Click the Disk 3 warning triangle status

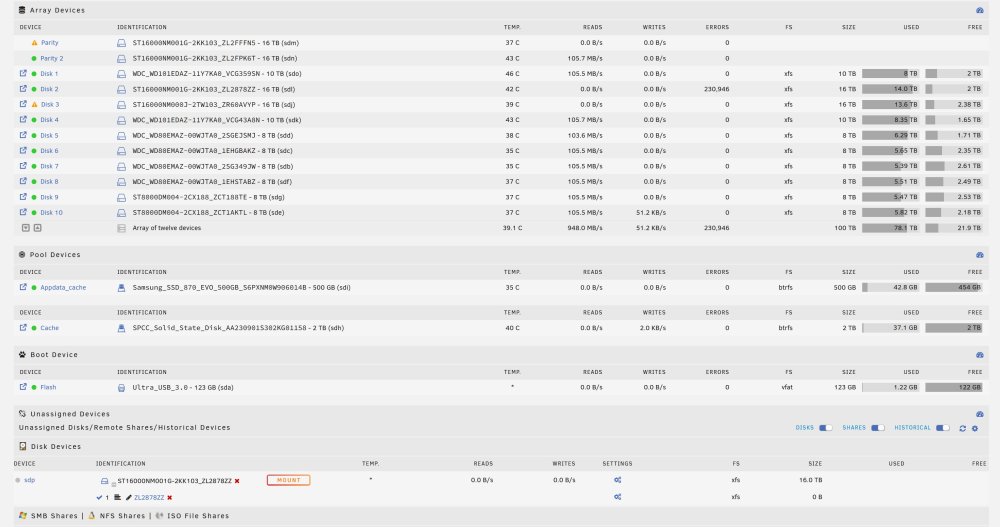point(34,104)
